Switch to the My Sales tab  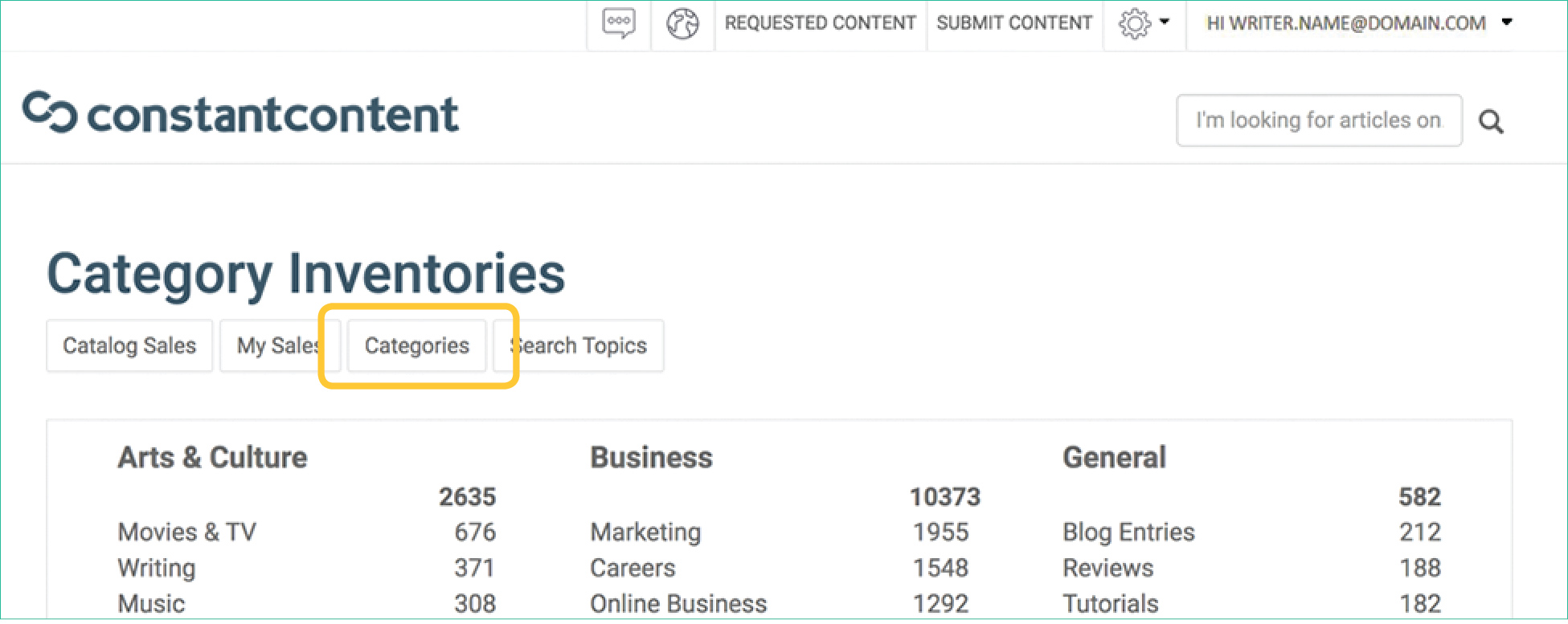[278, 346]
